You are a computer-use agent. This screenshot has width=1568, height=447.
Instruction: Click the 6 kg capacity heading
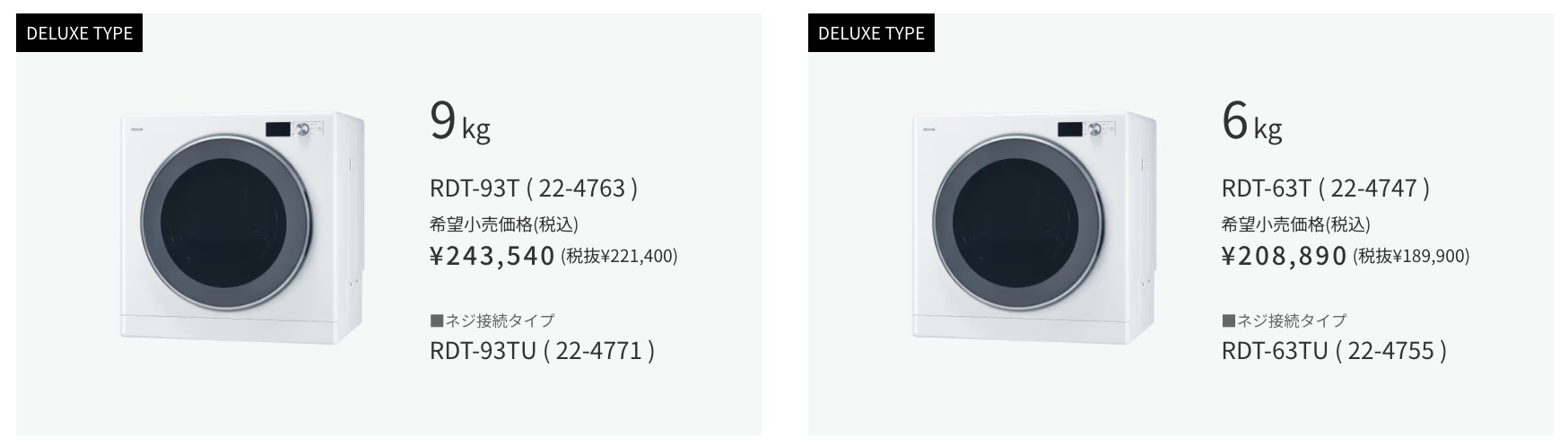1252,122
